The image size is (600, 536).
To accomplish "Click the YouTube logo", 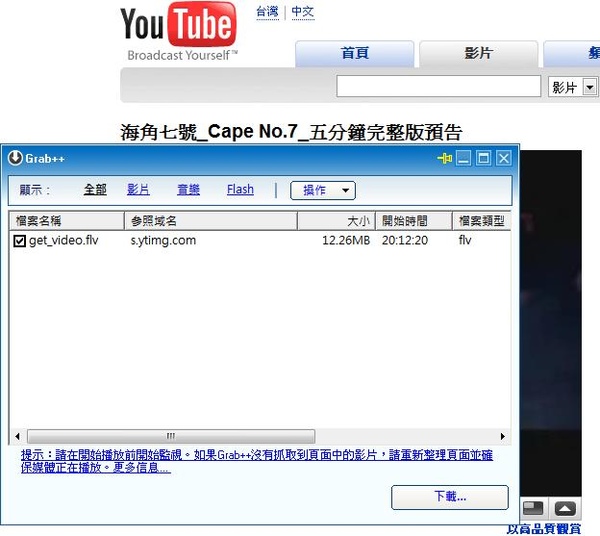I will click(179, 31).
